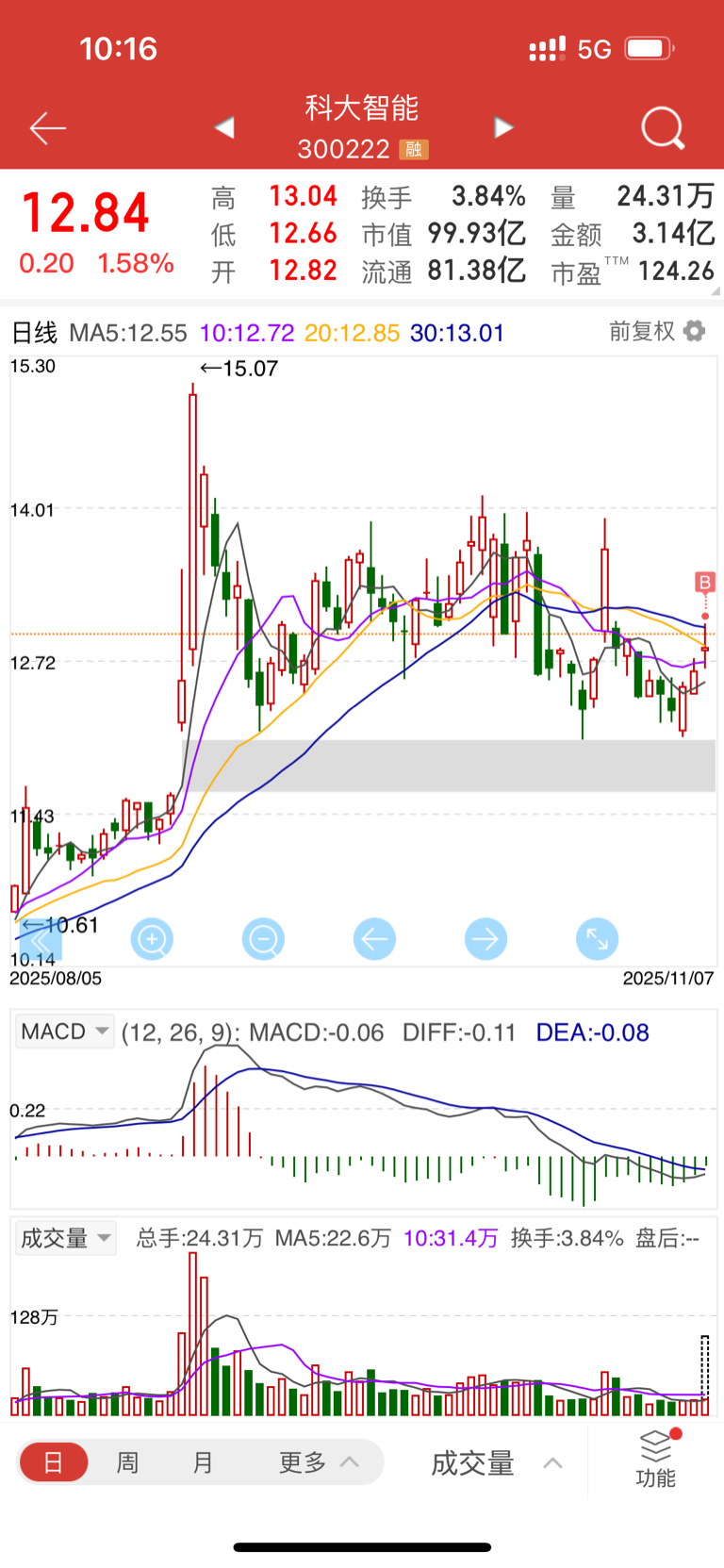
Task: Tap the 10.61 lowest price annotation
Action: click(59, 925)
